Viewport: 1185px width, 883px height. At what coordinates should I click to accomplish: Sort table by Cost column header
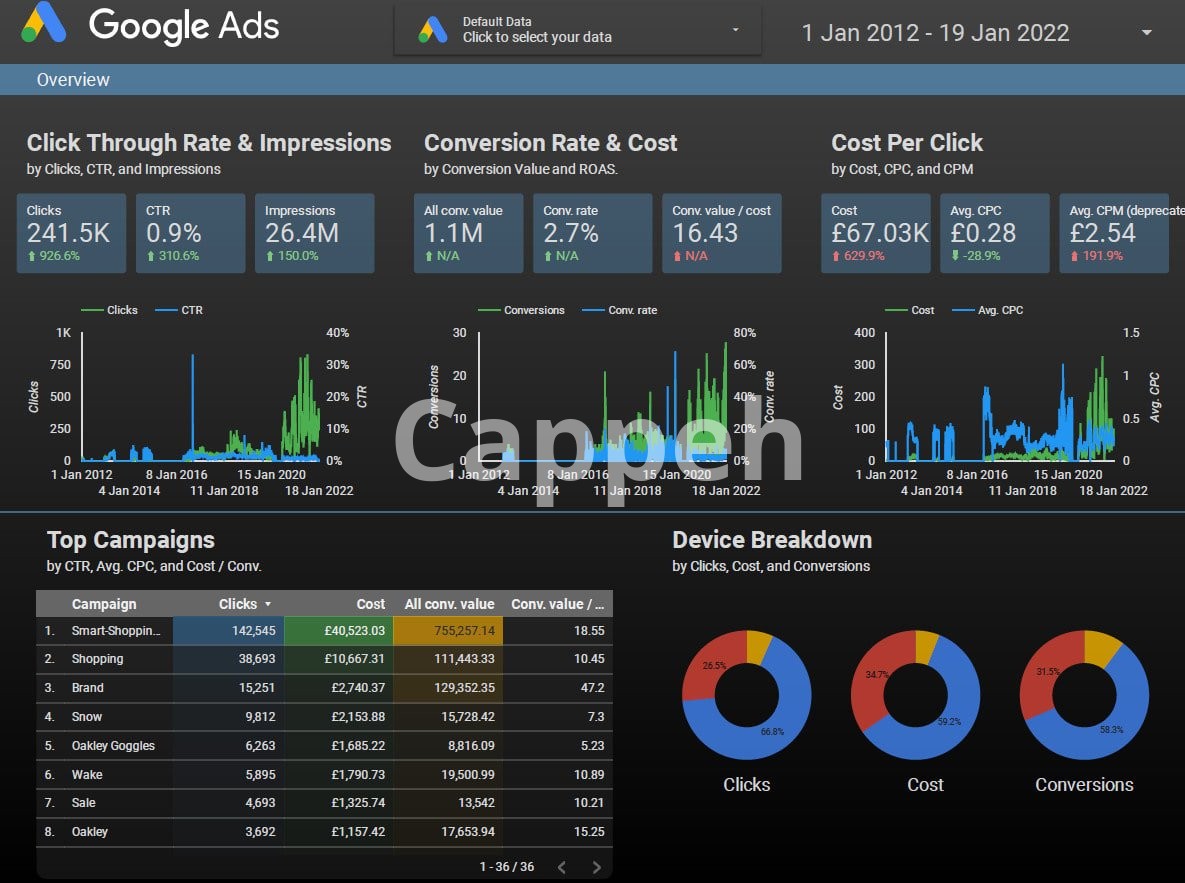pyautogui.click(x=370, y=604)
